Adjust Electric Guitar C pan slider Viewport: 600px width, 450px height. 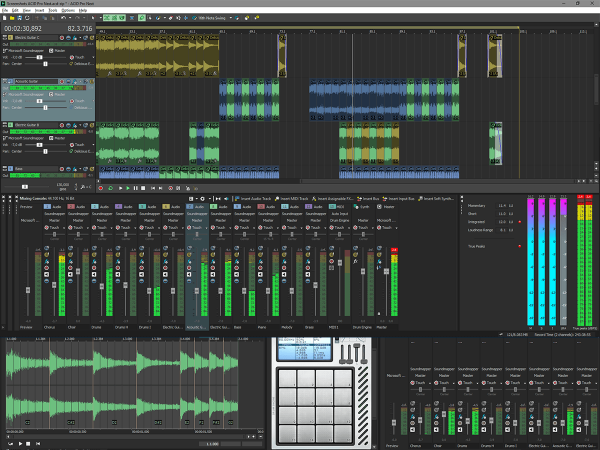(45, 64)
